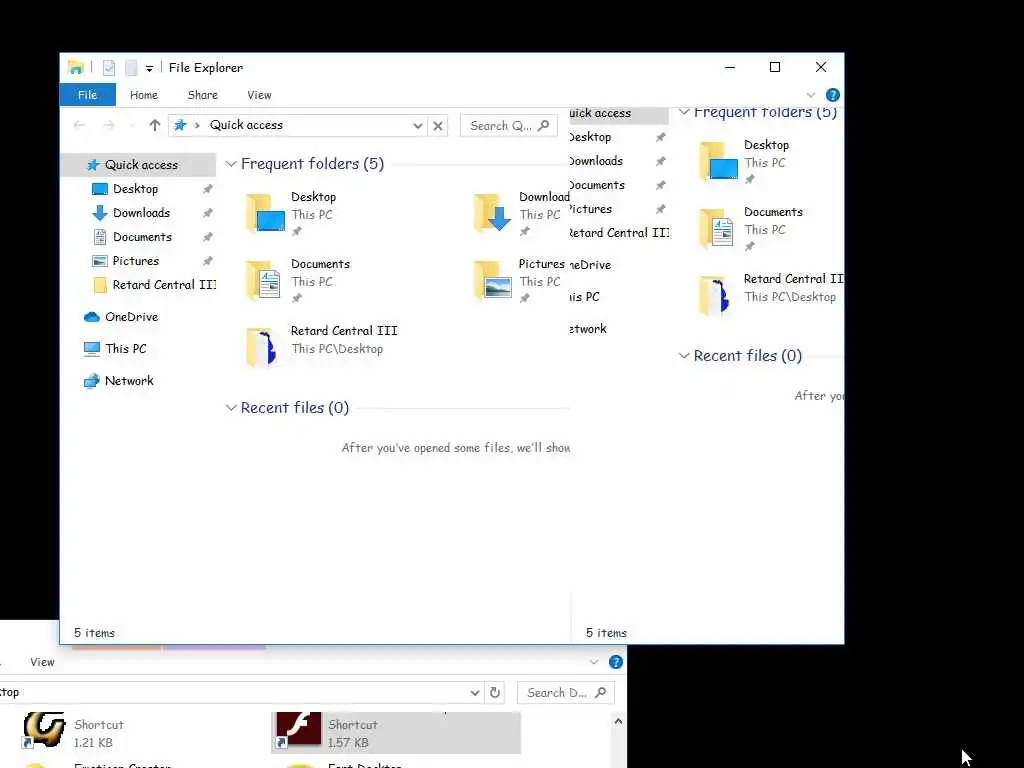Select Desktop in the navigation pane

coord(135,189)
